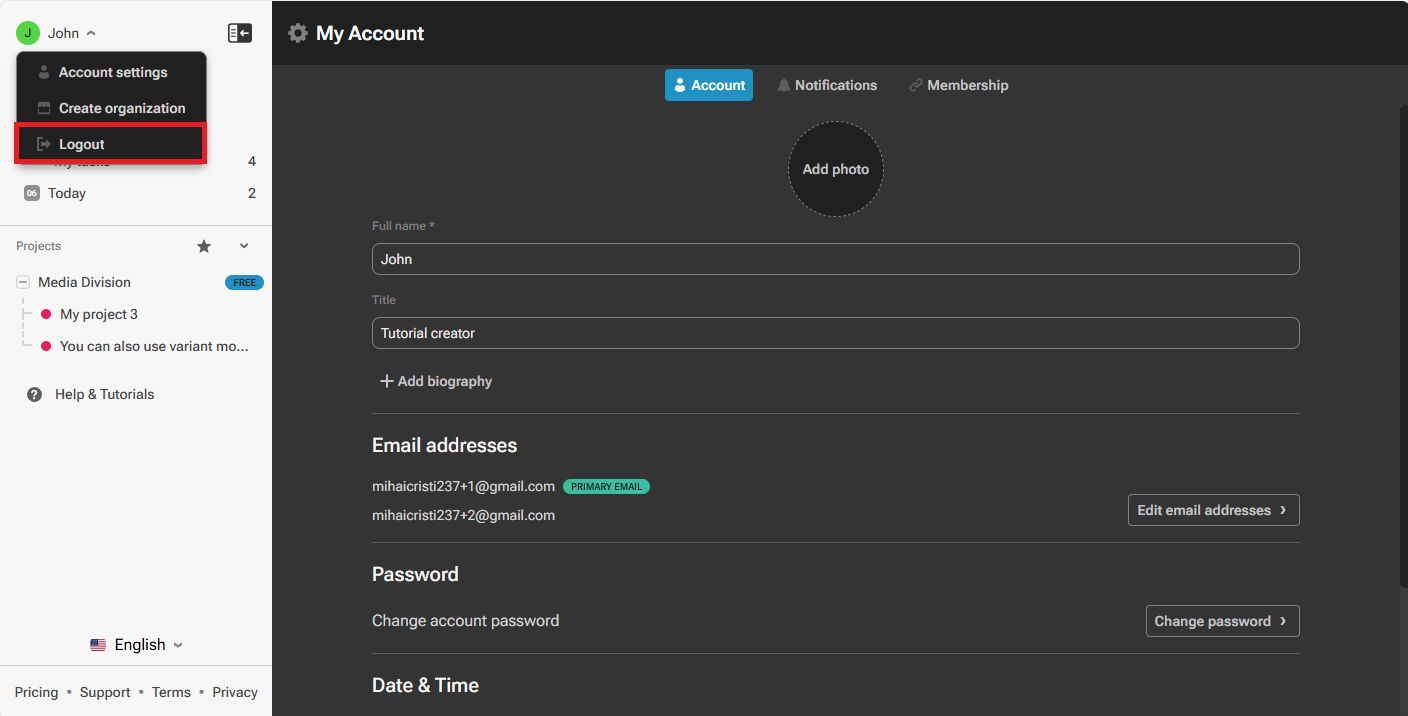Image resolution: width=1408 pixels, height=716 pixels.
Task: Click the sidebar collapse icon
Action: (240, 32)
